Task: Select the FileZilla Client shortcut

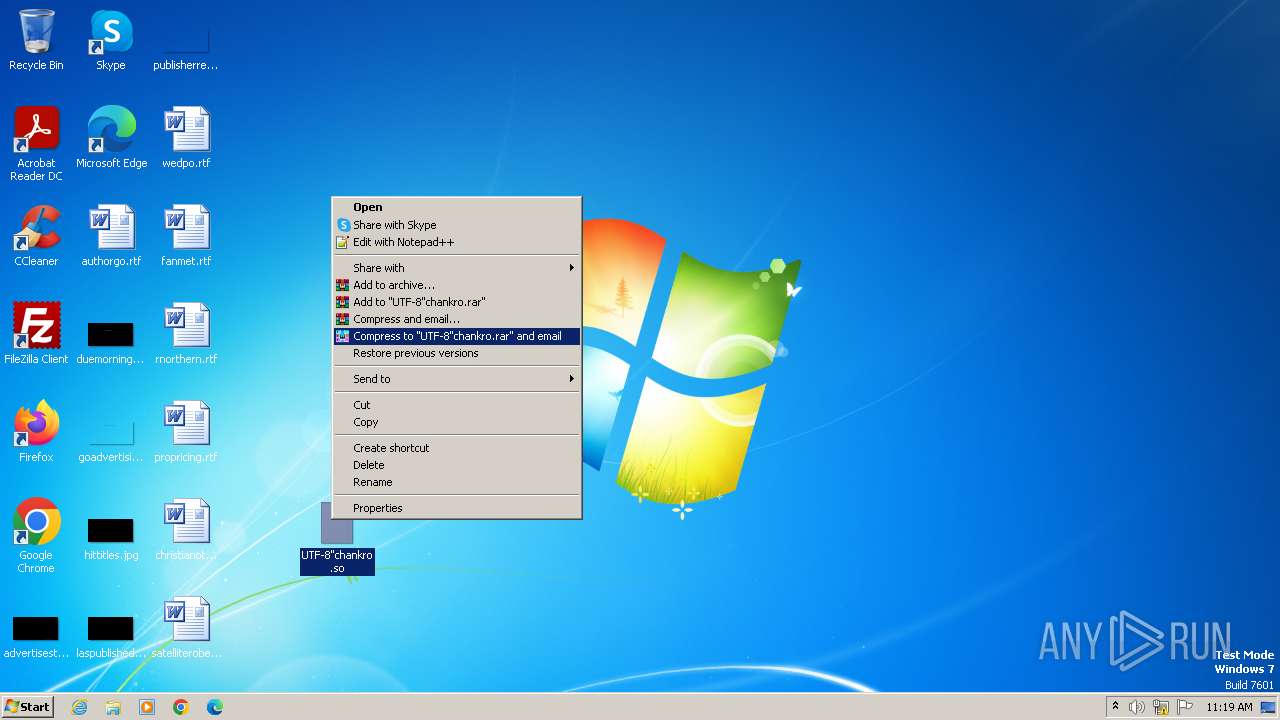Action: (36, 334)
